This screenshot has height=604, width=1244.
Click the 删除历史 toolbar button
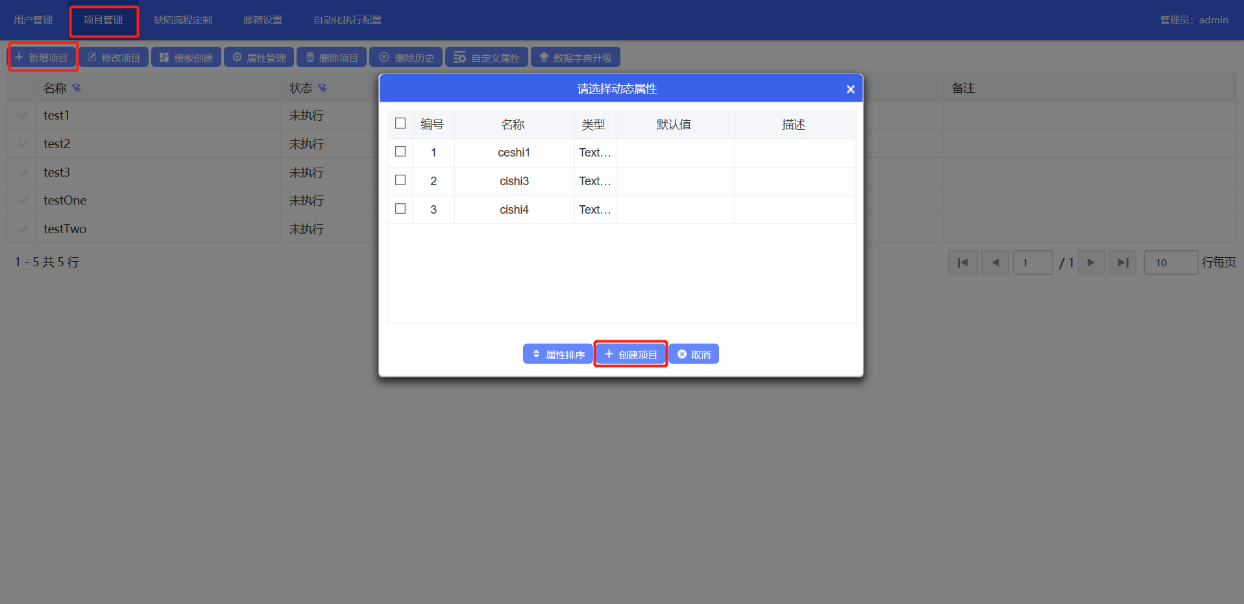tap(405, 58)
